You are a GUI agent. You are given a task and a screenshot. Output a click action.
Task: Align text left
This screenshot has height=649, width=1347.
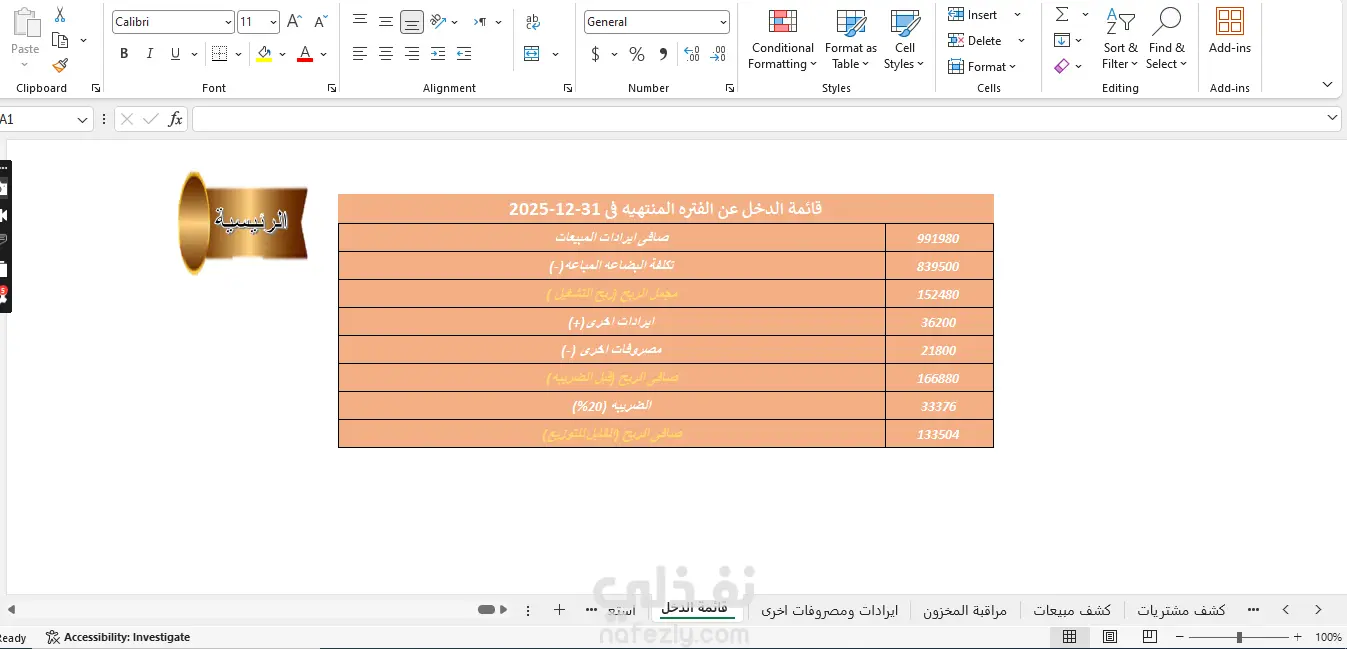(360, 54)
